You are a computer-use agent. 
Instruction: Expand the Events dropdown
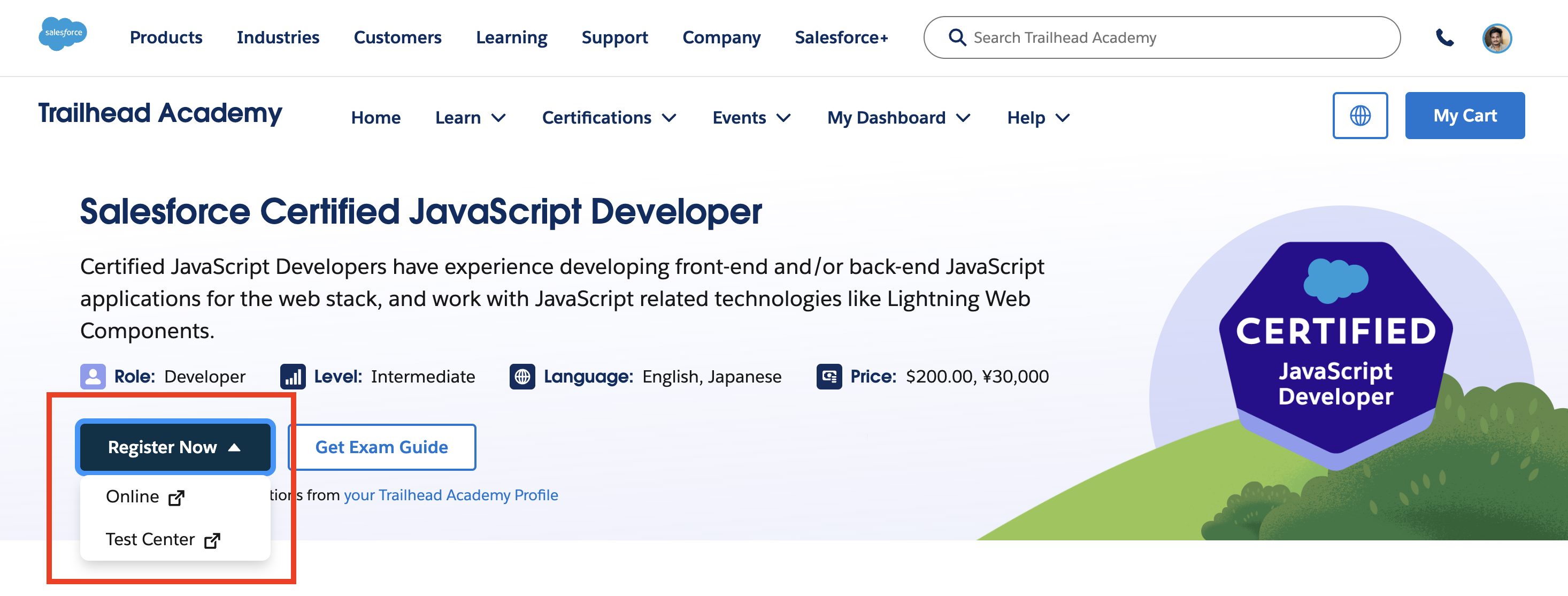751,118
